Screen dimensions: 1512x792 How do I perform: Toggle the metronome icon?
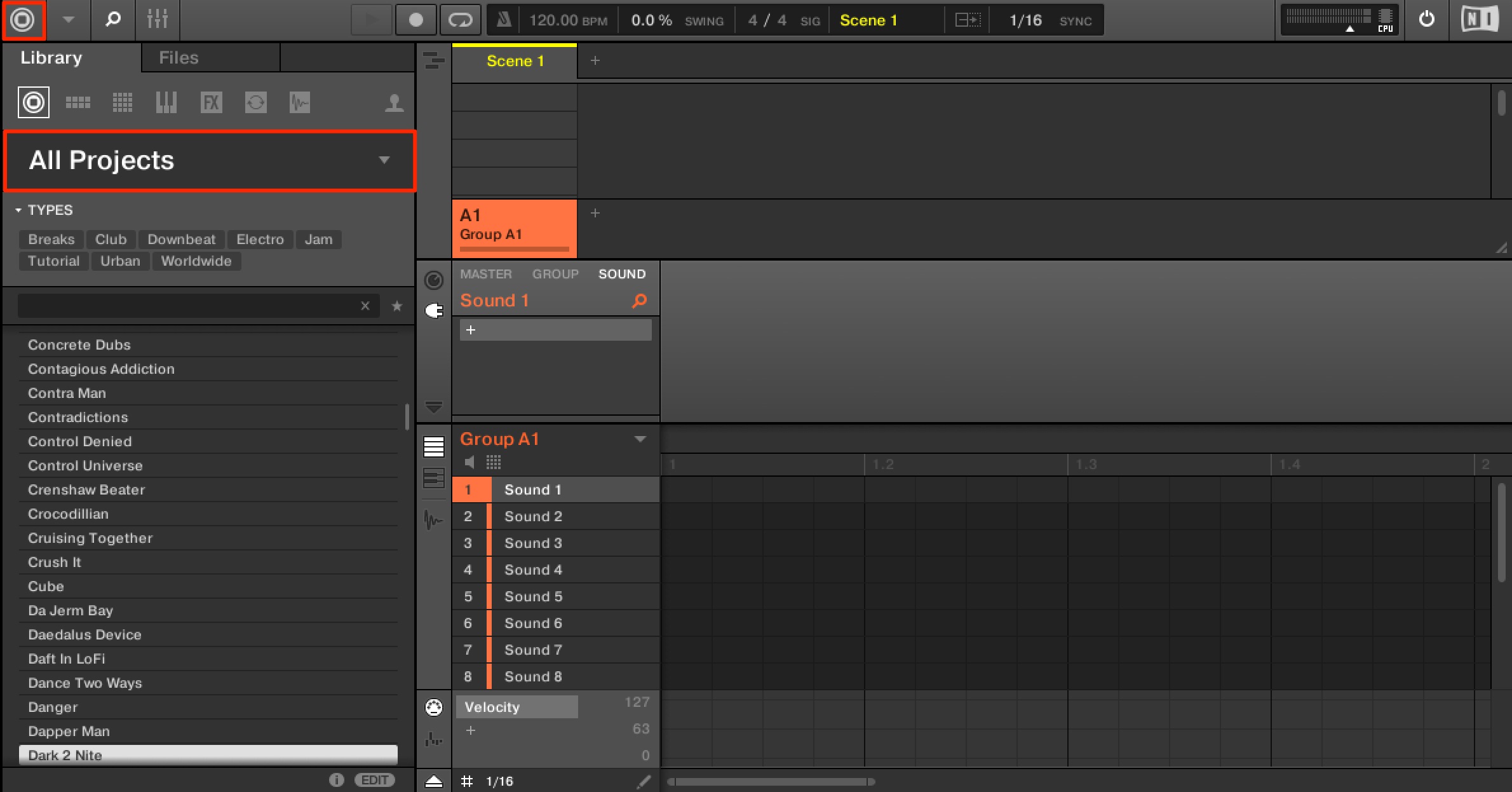[503, 20]
